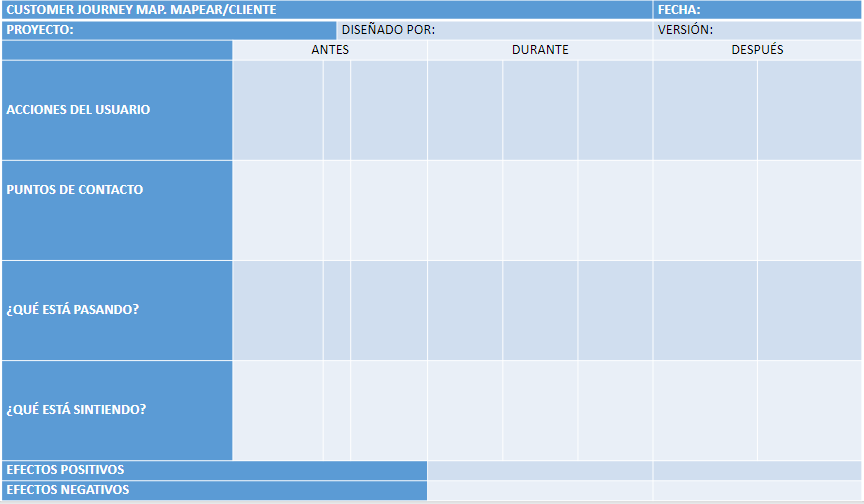The width and height of the screenshot is (864, 504).
Task: Select the DURANTE column header
Action: click(x=540, y=50)
